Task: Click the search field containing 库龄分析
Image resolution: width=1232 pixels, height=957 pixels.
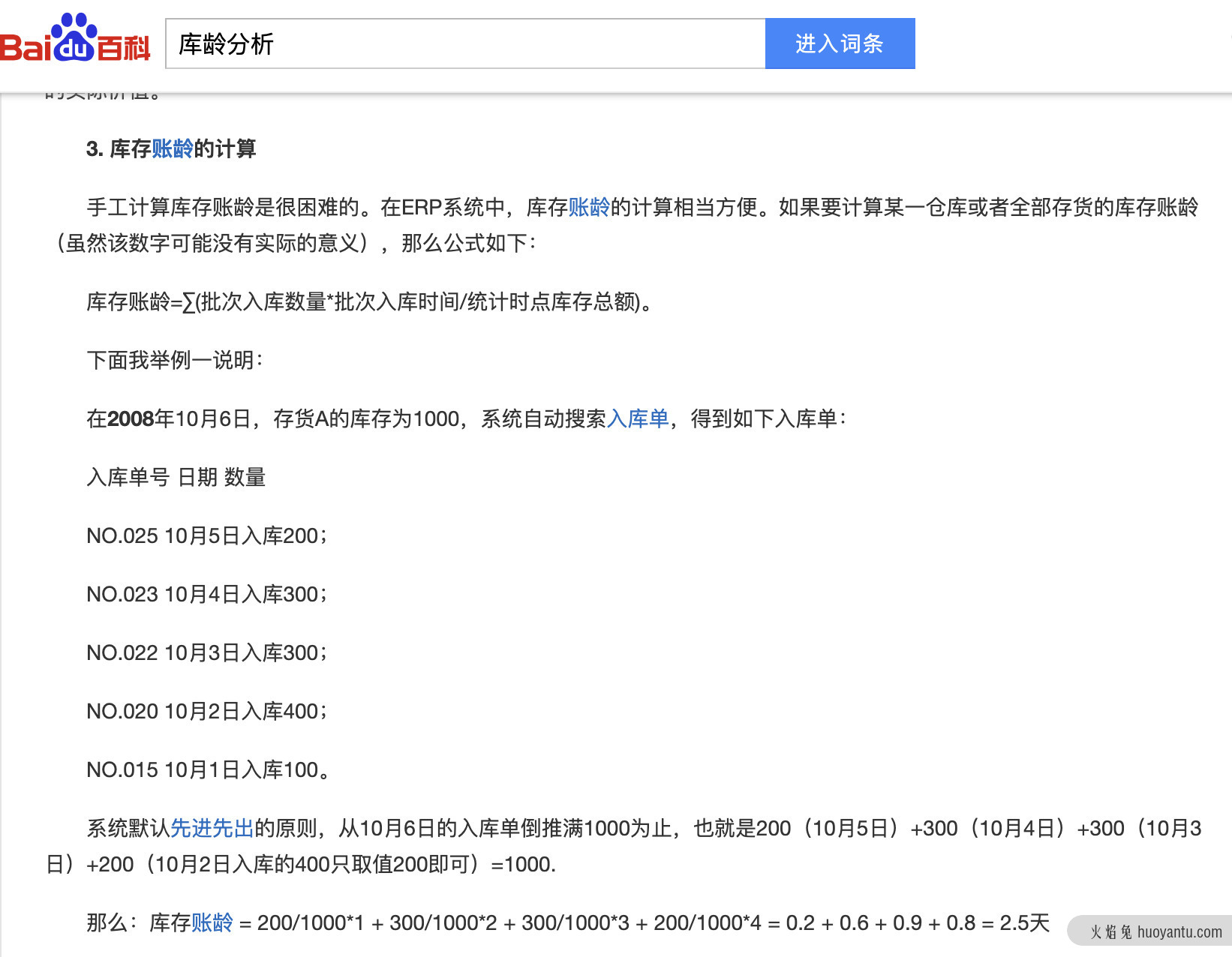Action: 465,43
